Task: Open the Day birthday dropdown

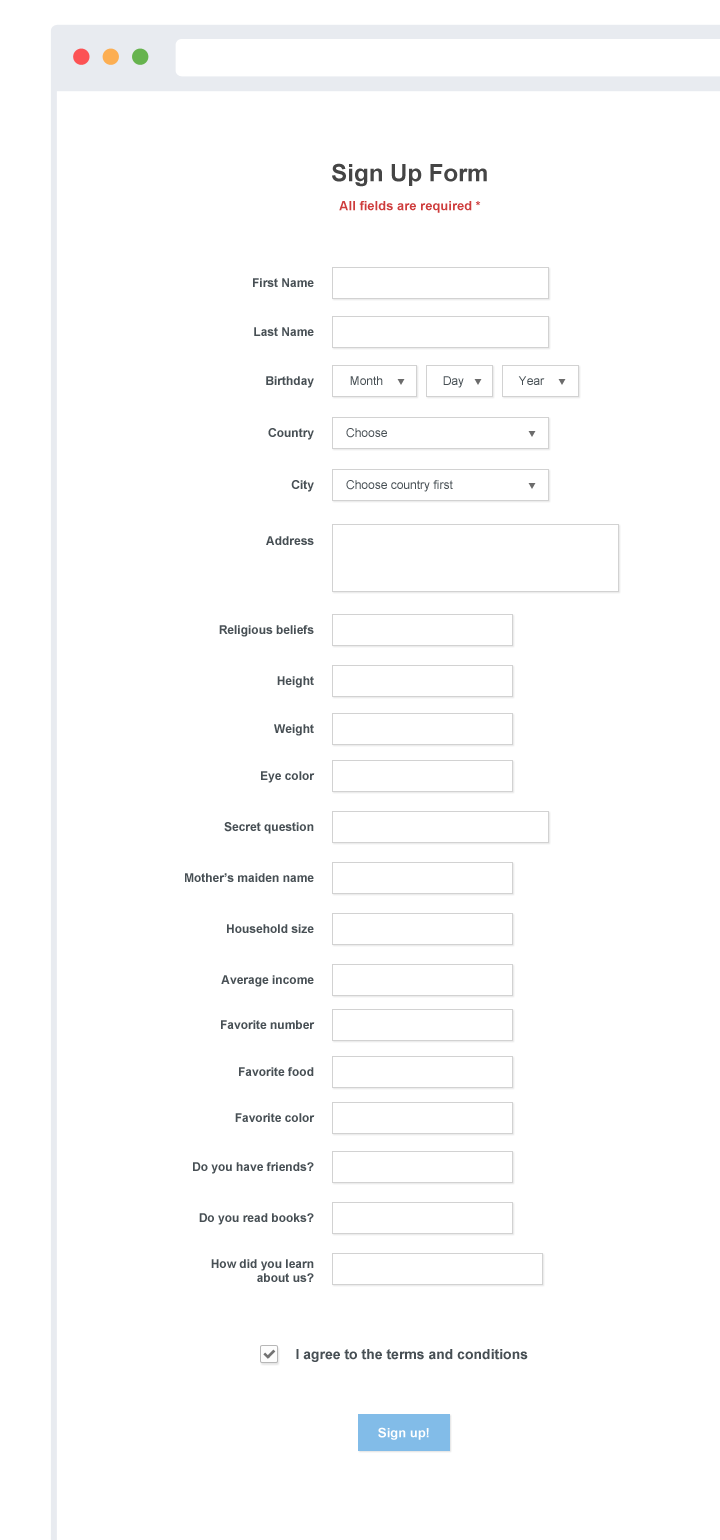Action: [459, 381]
